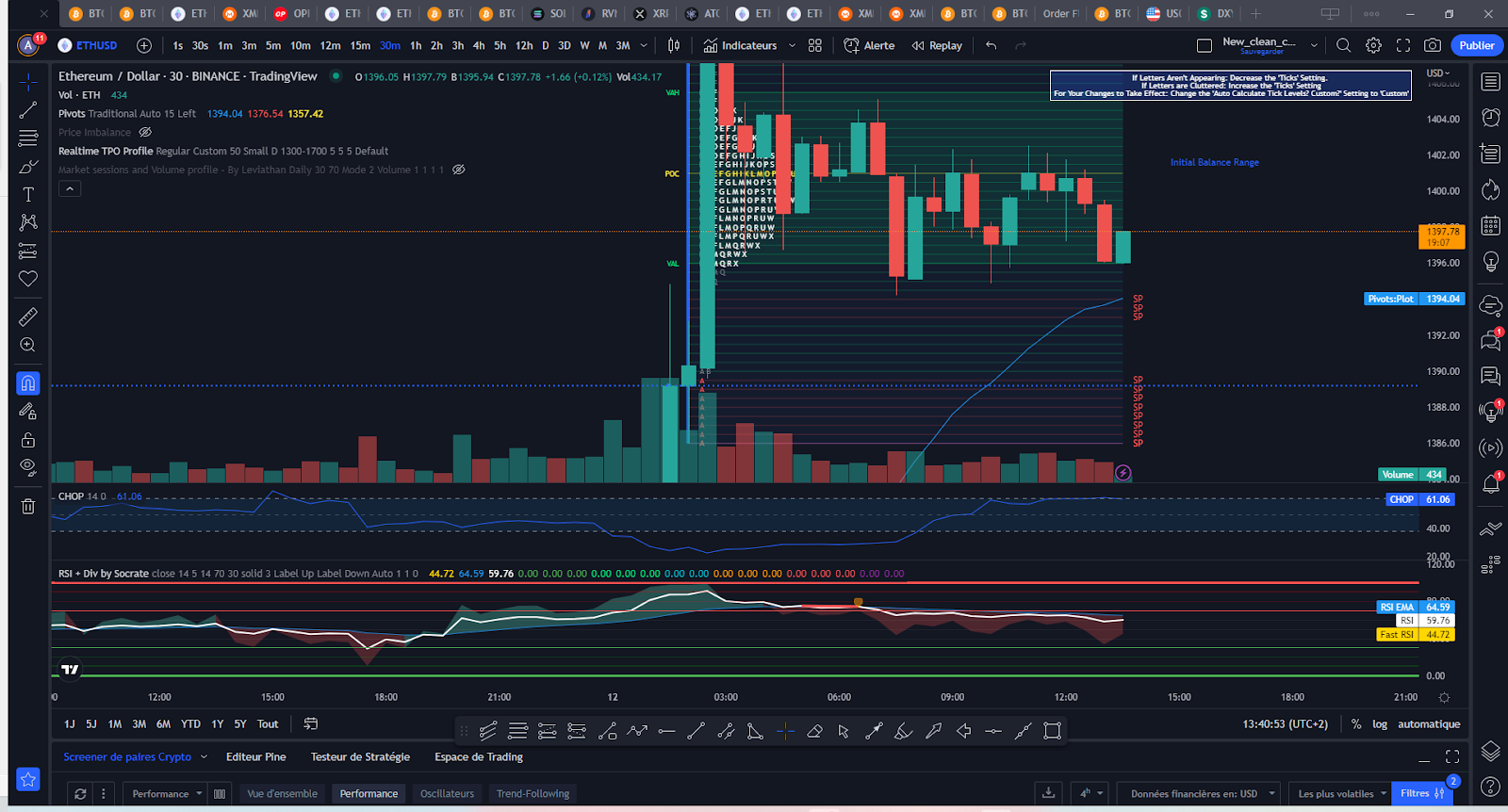Open notifications bell in right sidebar

[1490, 483]
